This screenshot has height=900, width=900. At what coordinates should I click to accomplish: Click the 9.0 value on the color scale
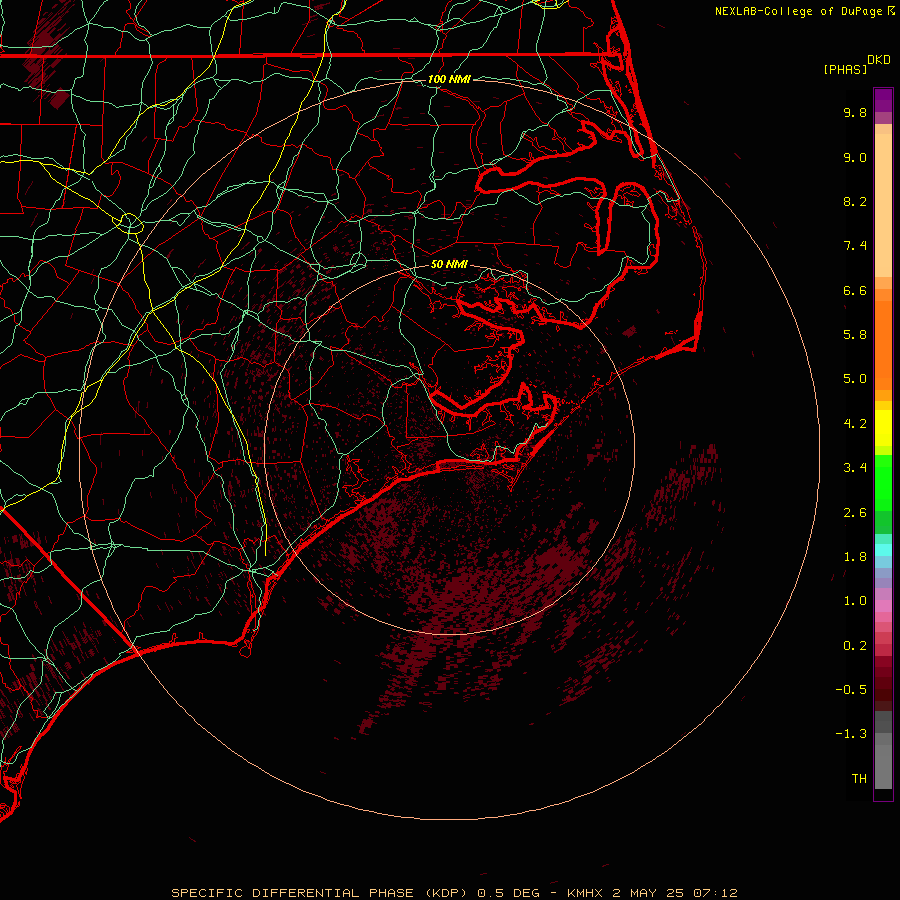855,157
